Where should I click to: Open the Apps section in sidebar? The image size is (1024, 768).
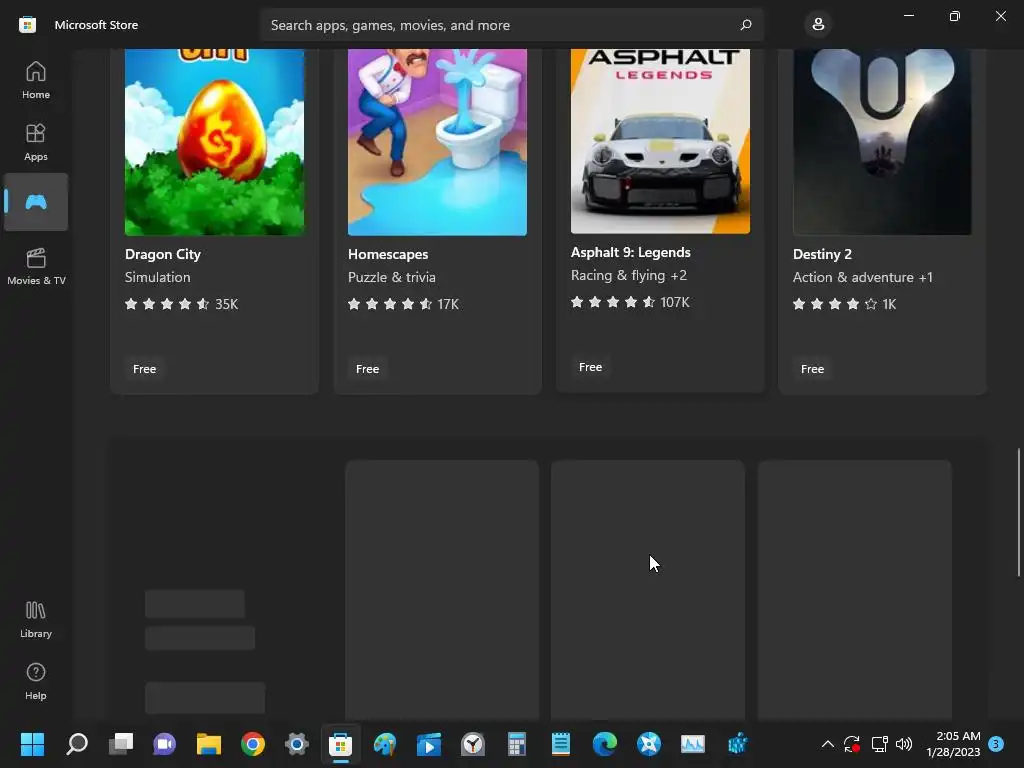click(36, 142)
